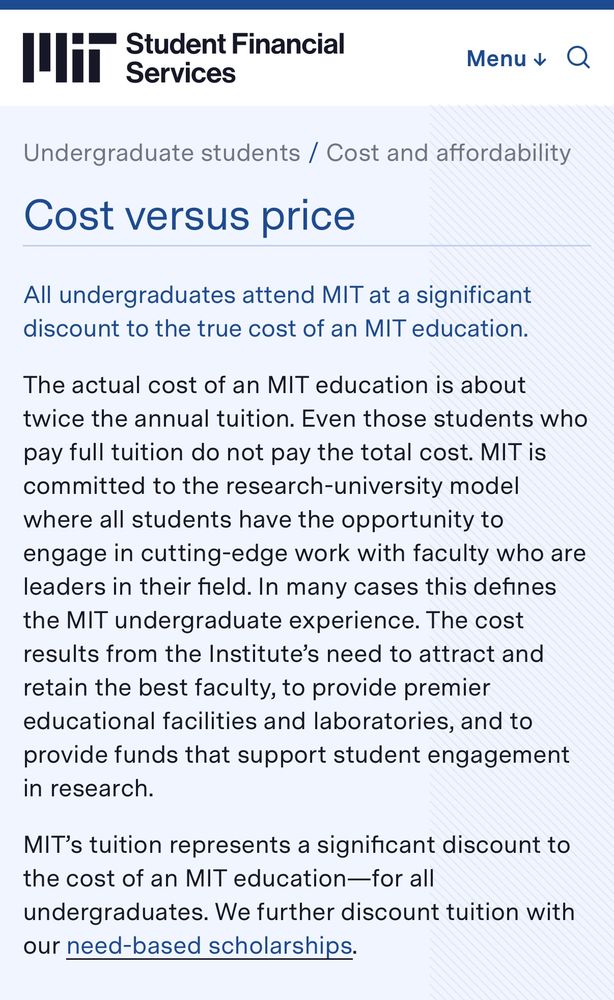The height and width of the screenshot is (1000, 614).
Task: Expand the Menu dropdown
Action: pos(506,58)
